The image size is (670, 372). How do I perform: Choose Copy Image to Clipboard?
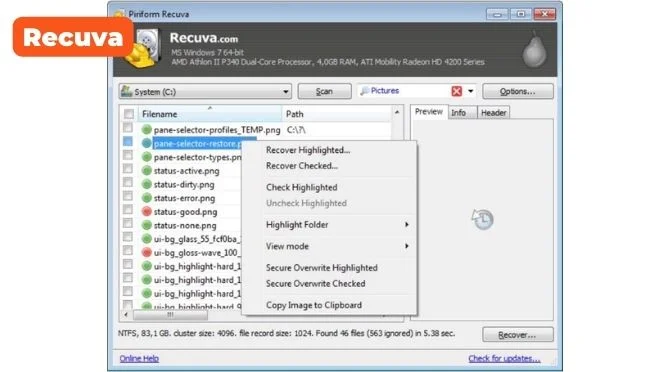pyautogui.click(x=314, y=305)
